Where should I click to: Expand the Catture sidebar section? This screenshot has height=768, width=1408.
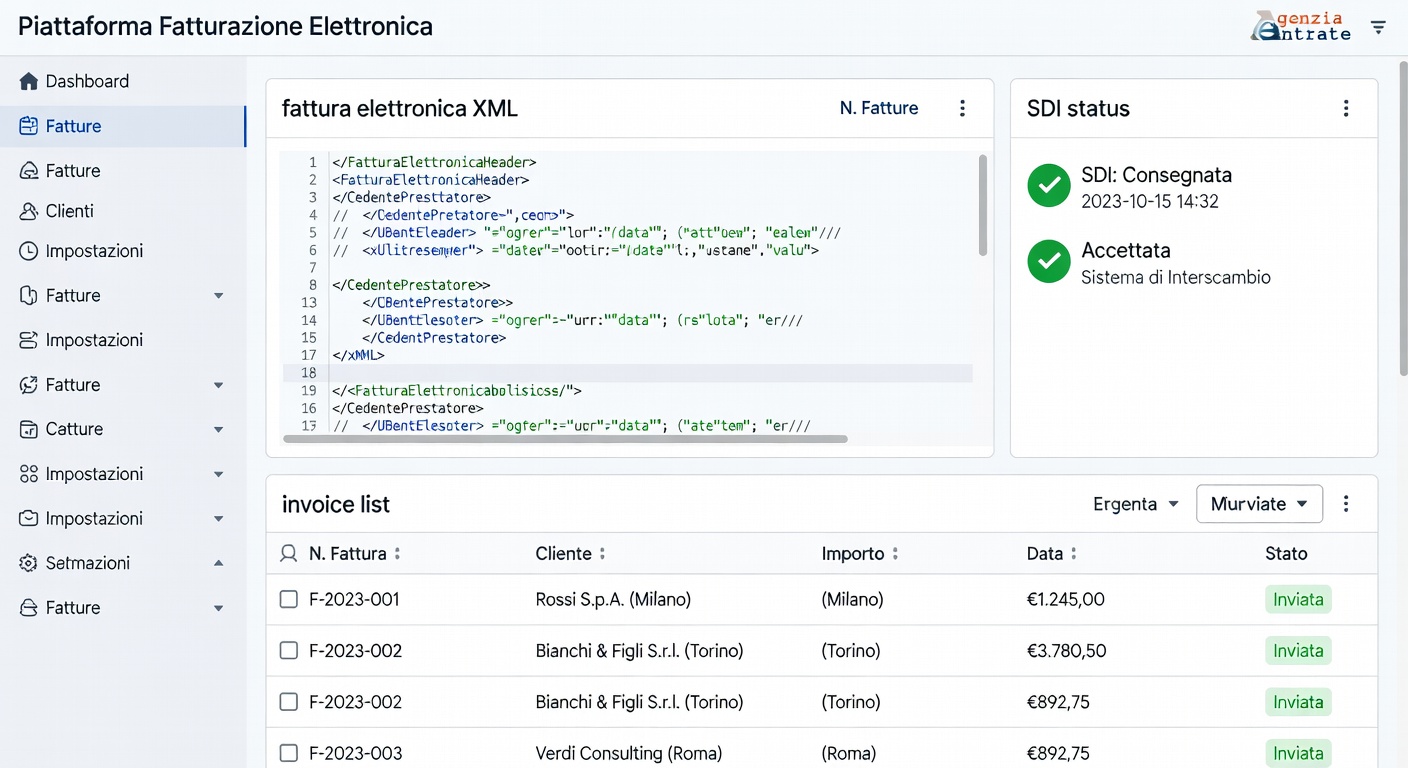pos(218,429)
